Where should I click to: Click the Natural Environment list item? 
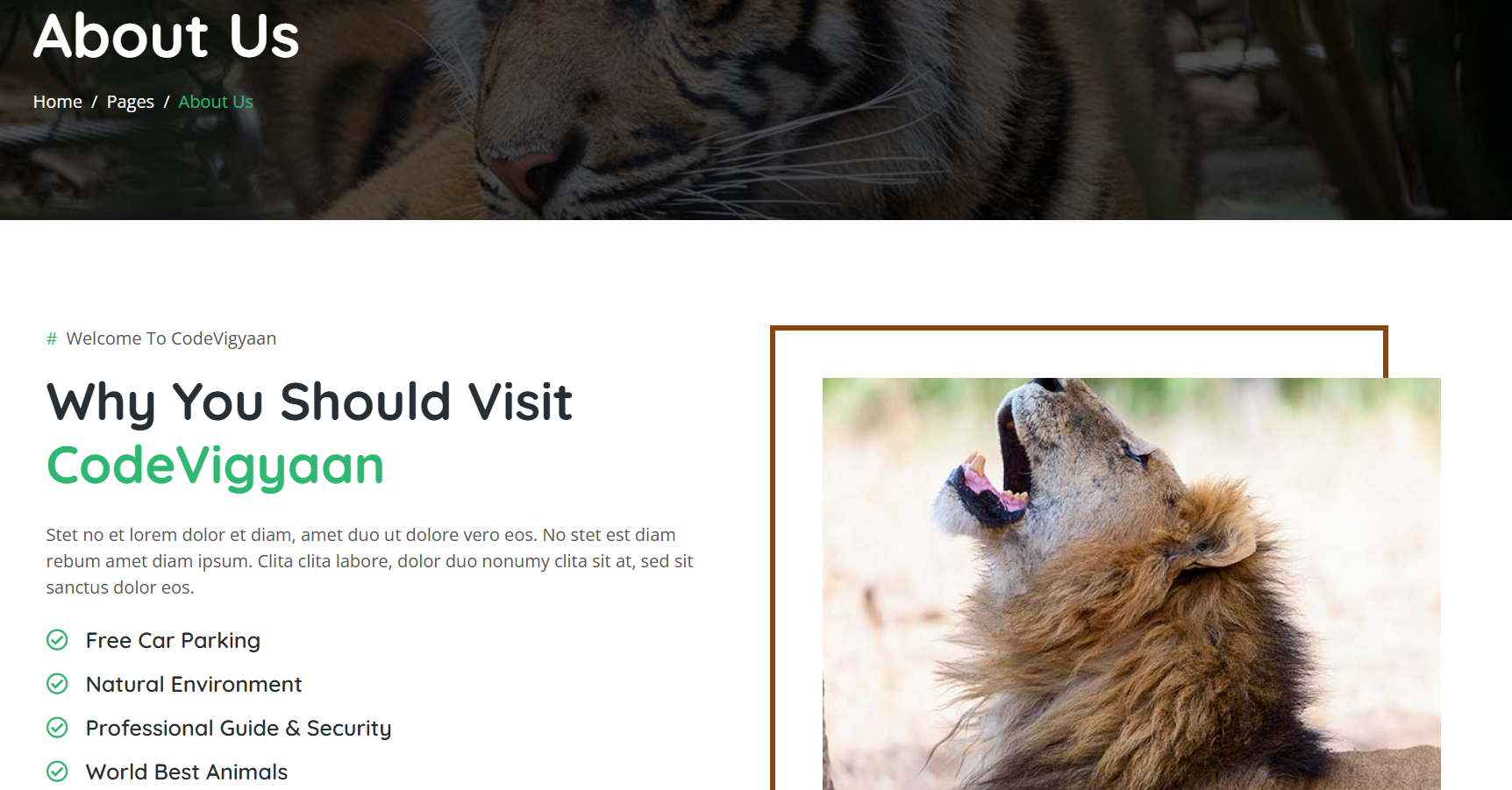click(x=194, y=684)
